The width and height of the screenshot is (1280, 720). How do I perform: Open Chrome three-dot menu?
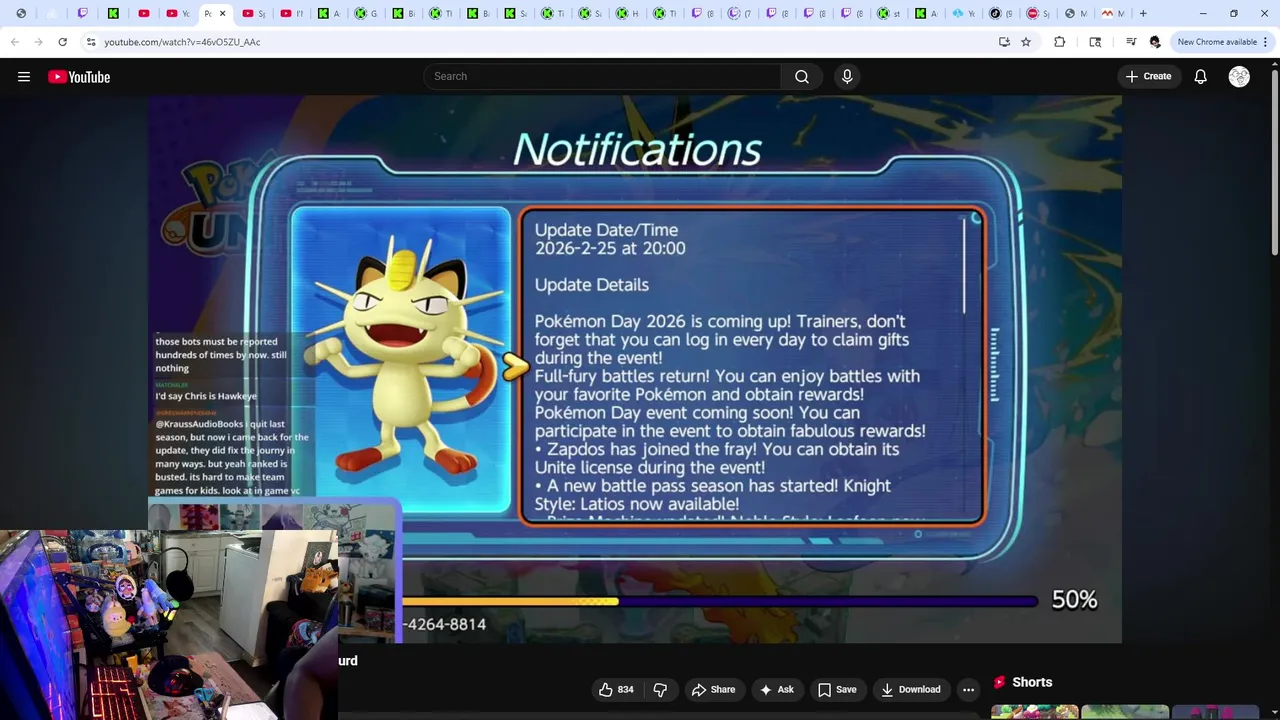[x=1266, y=42]
